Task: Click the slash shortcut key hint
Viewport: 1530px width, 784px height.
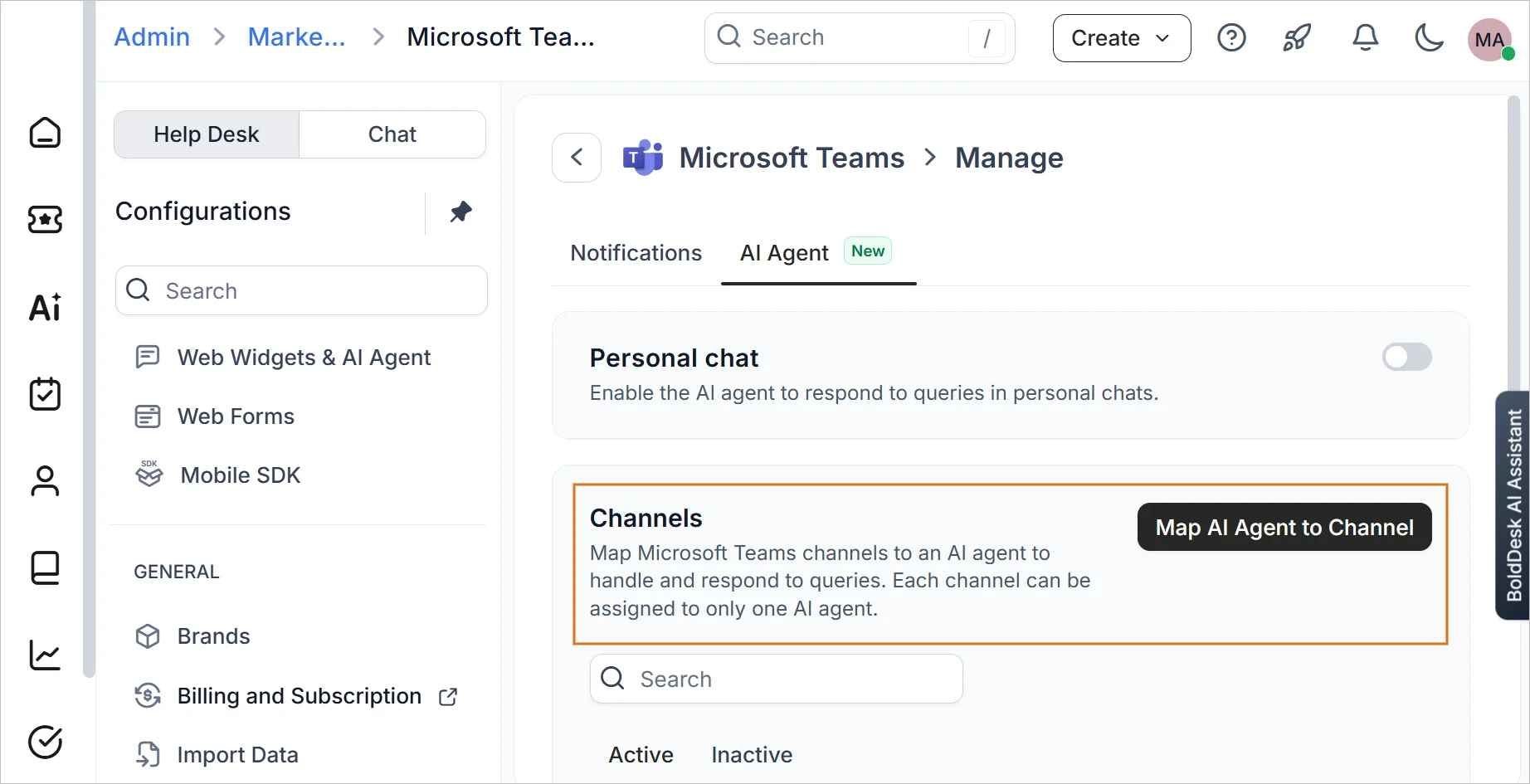Action: pos(987,38)
